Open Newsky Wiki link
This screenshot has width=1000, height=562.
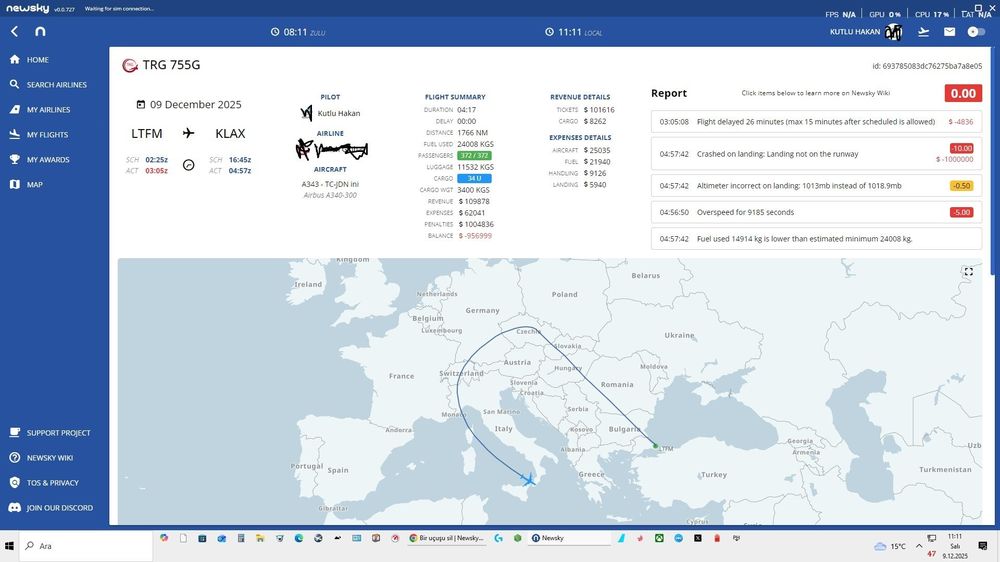coord(49,458)
